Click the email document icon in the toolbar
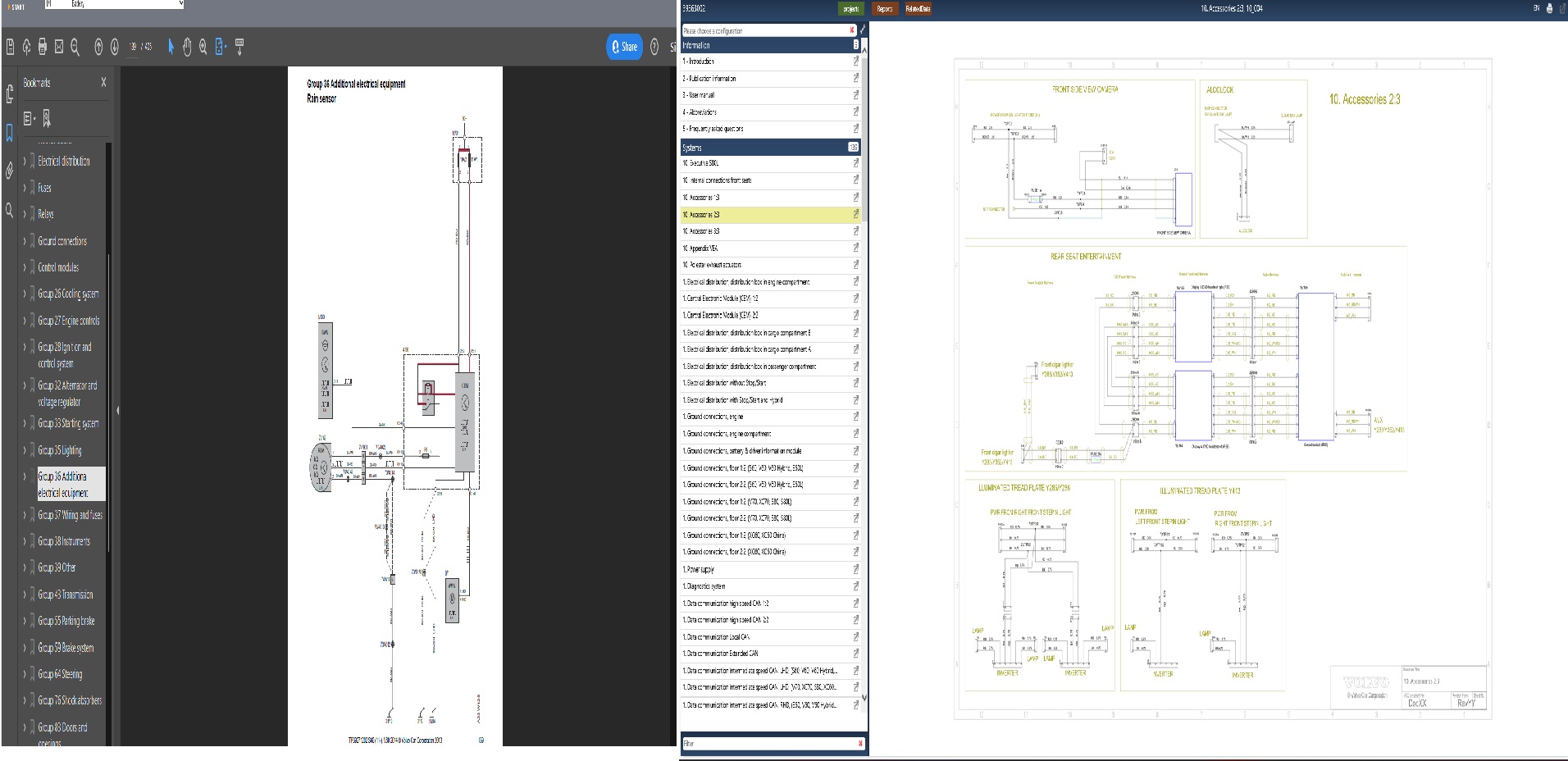 click(x=59, y=47)
